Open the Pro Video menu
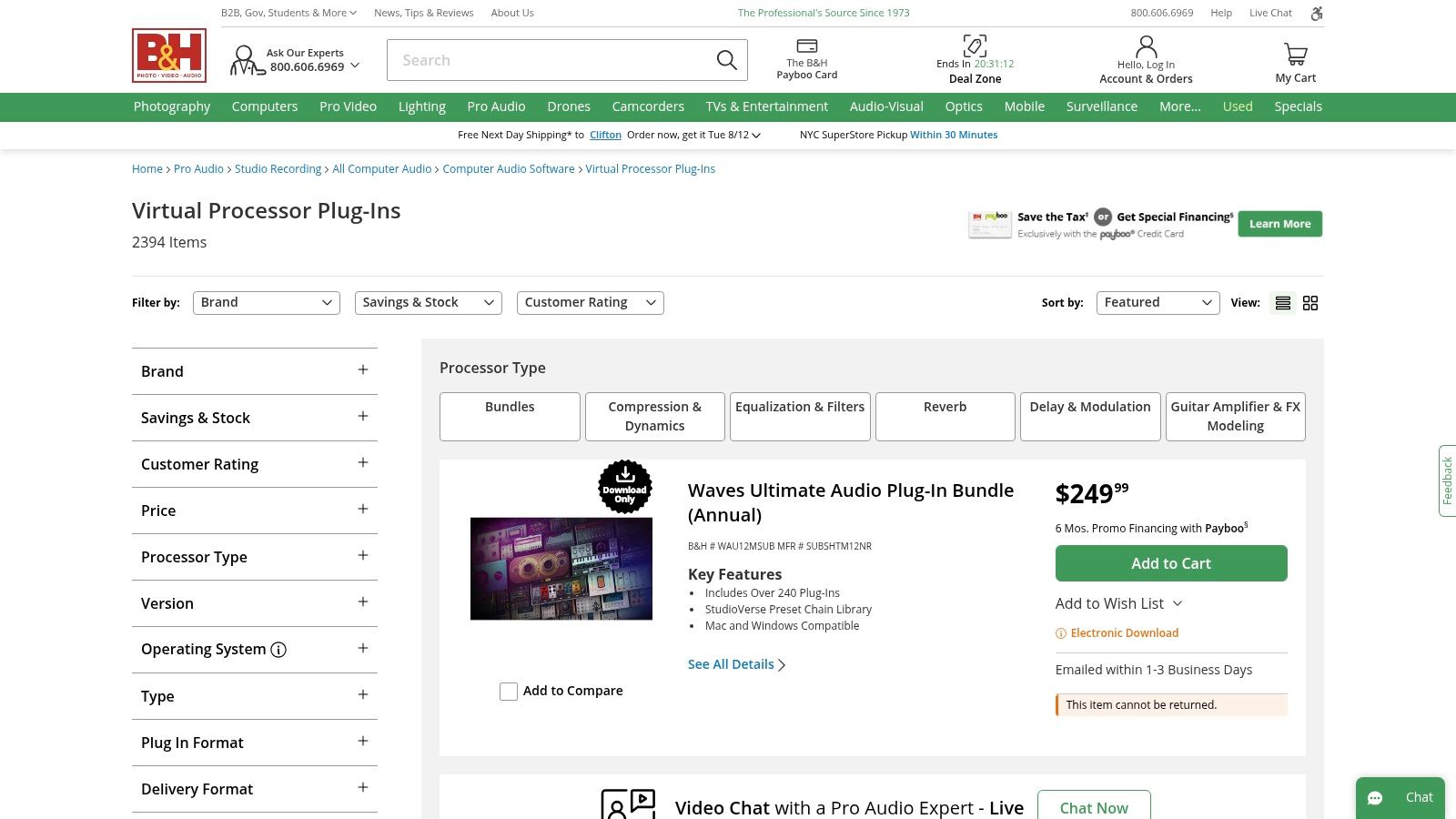 (348, 106)
